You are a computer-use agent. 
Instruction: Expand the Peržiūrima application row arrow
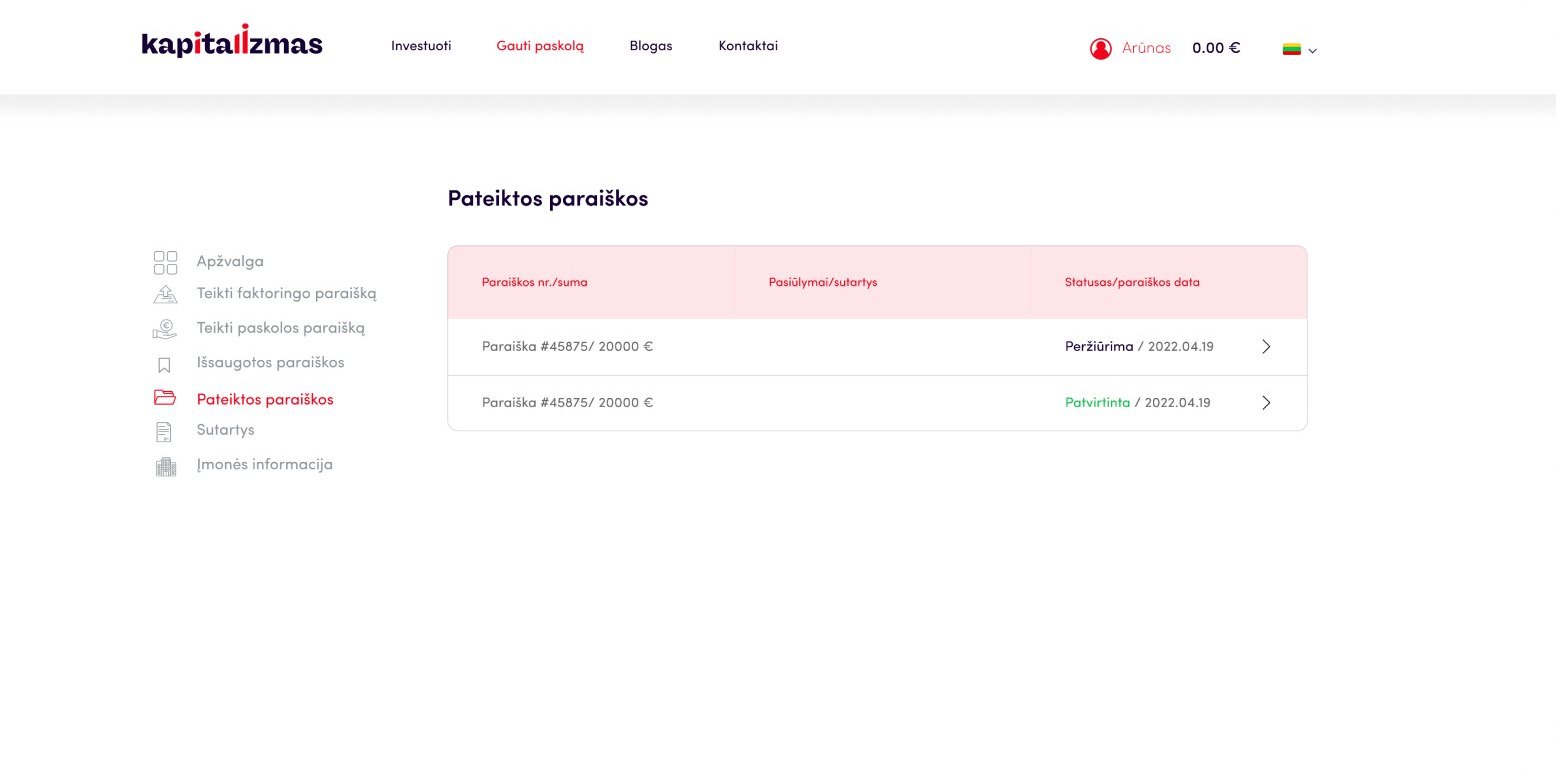(x=1266, y=347)
